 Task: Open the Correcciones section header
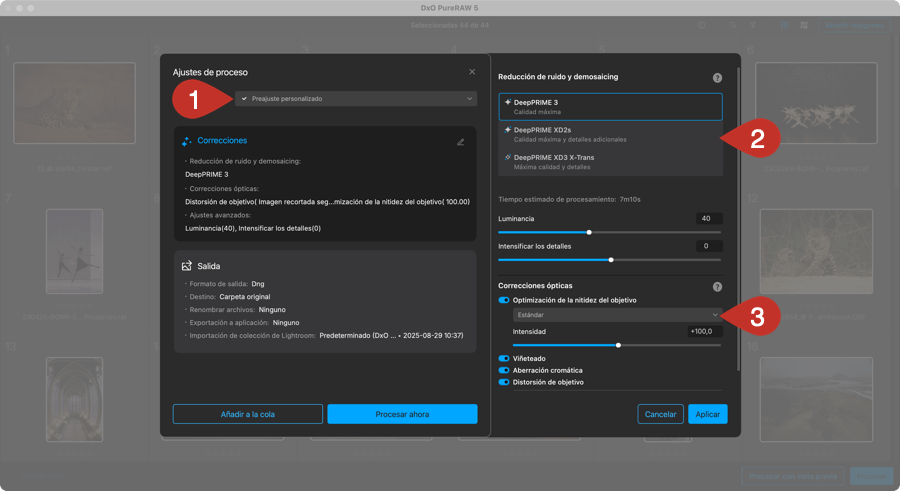[x=222, y=141]
